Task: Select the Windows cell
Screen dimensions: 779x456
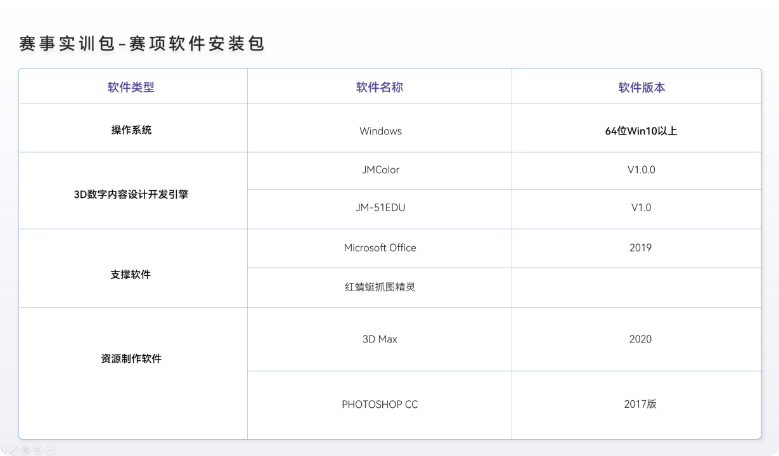Action: [x=380, y=131]
